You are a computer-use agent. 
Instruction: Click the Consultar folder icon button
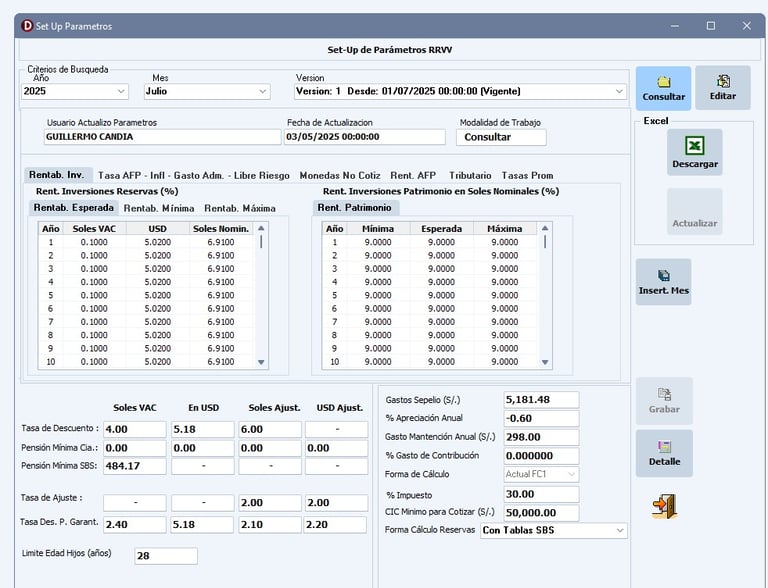(663, 88)
